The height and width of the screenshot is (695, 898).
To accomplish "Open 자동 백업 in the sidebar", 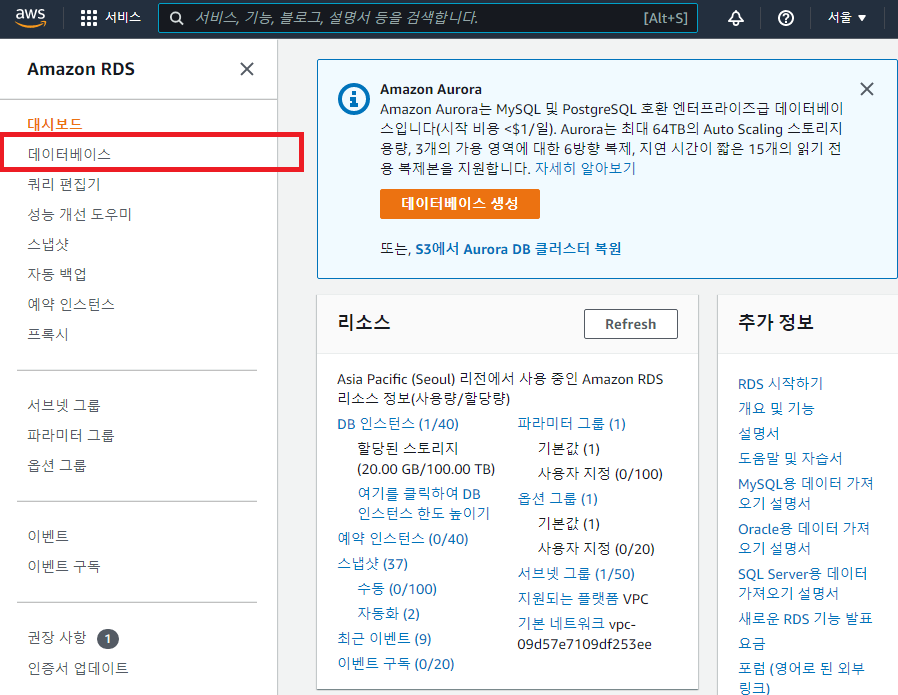I will tap(57, 274).
